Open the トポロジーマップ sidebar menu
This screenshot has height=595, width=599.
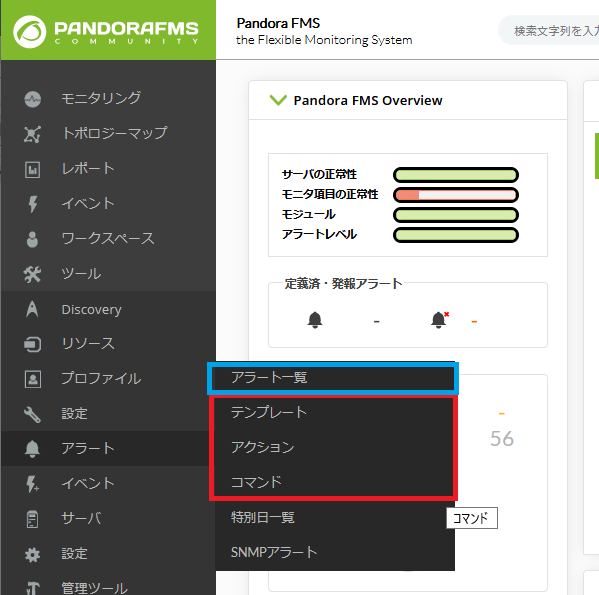[108, 134]
